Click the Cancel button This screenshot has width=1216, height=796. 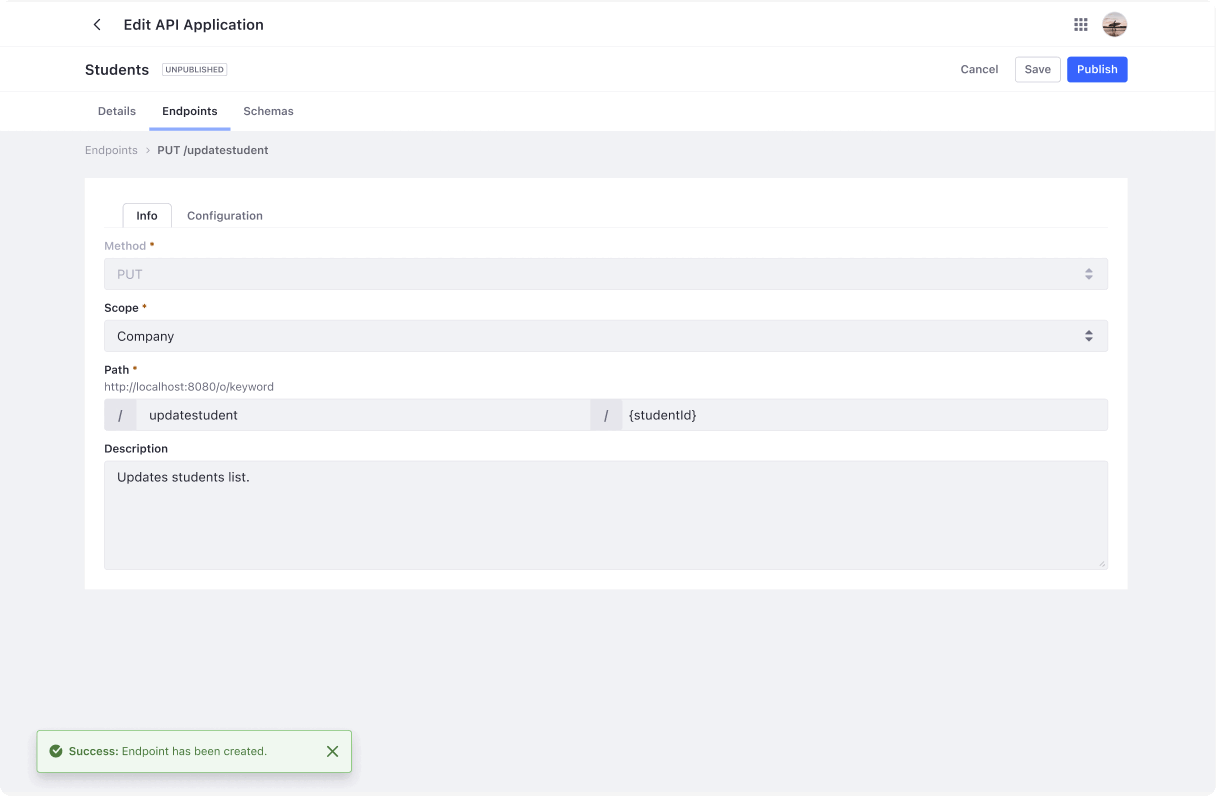pyautogui.click(x=979, y=69)
